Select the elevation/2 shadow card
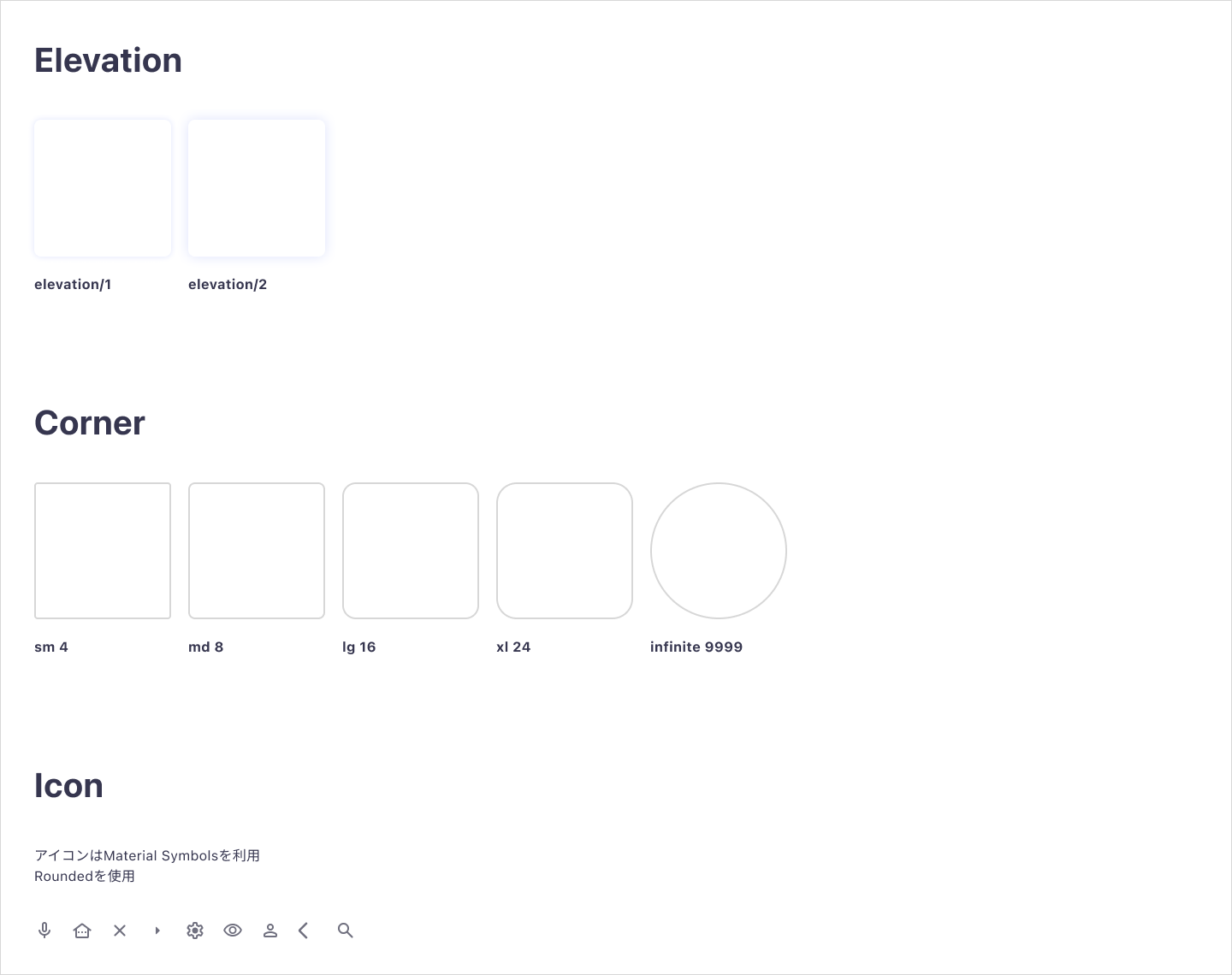The image size is (1232, 975). [257, 188]
